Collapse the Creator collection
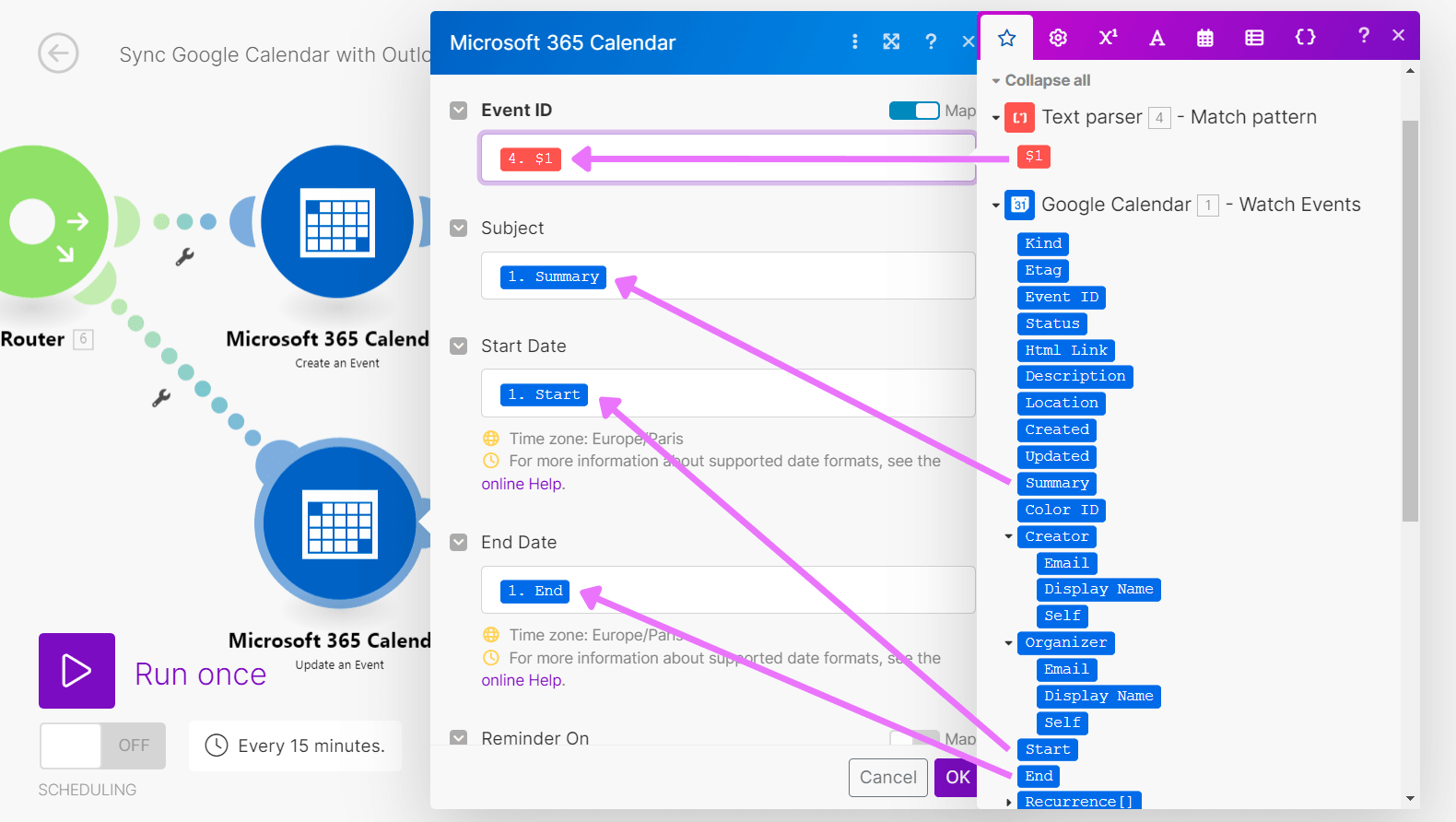The height and width of the screenshot is (822, 1456). 1008,536
